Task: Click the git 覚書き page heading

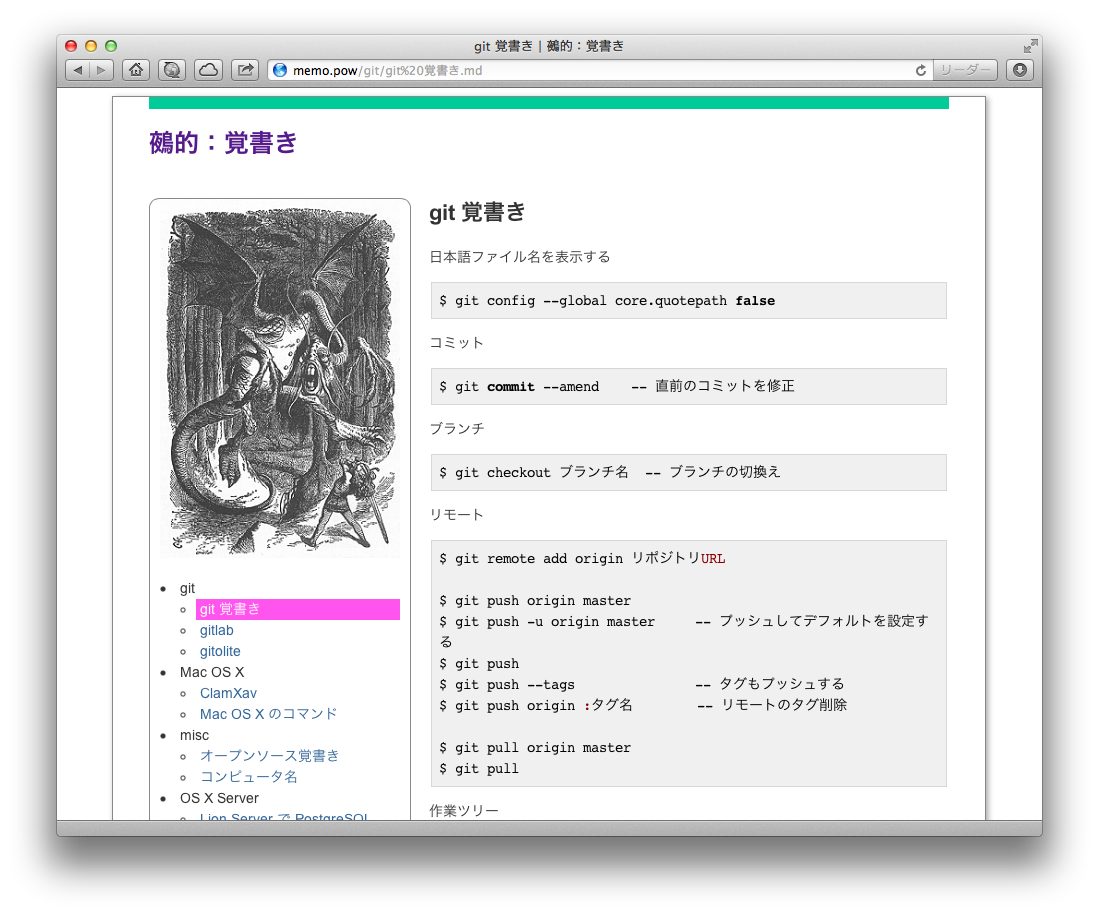Action: click(477, 212)
